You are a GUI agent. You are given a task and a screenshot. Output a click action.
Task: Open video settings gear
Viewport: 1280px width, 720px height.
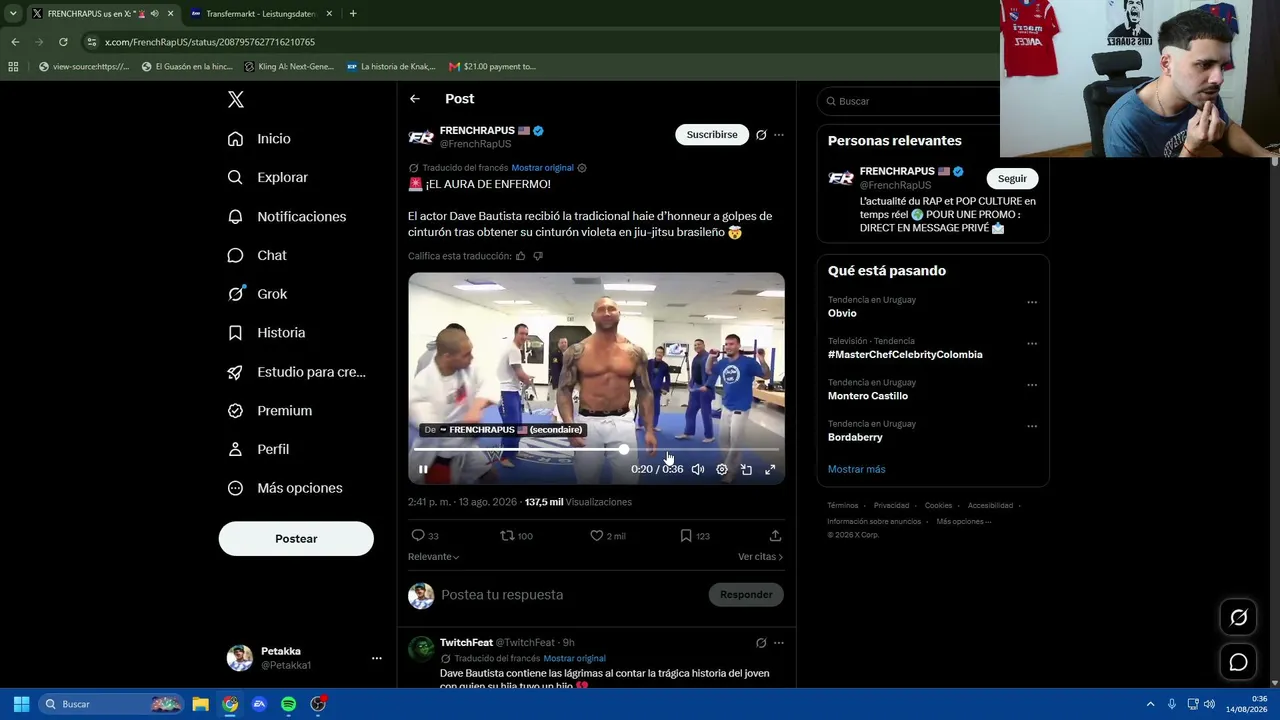click(722, 469)
